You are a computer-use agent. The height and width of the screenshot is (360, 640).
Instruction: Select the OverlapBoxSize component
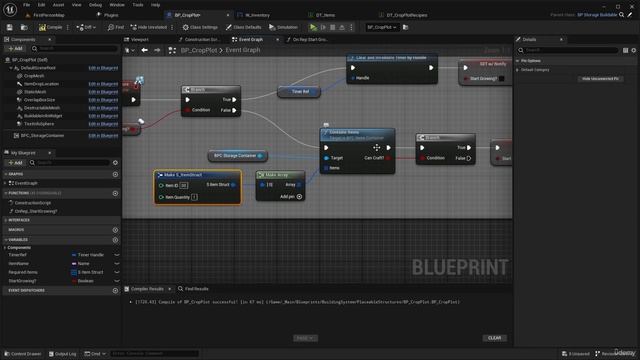(x=39, y=100)
